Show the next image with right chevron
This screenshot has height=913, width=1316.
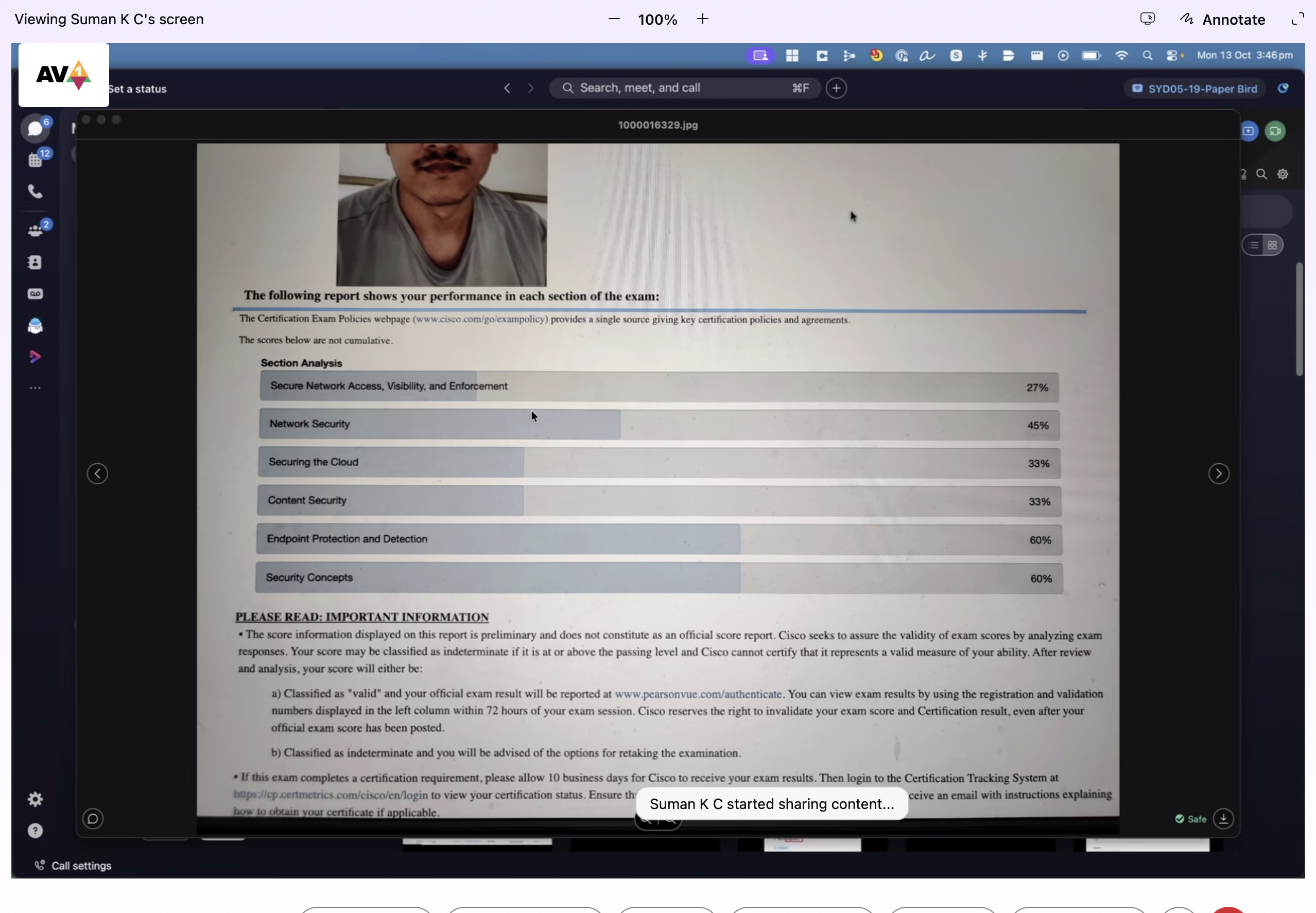point(1218,473)
